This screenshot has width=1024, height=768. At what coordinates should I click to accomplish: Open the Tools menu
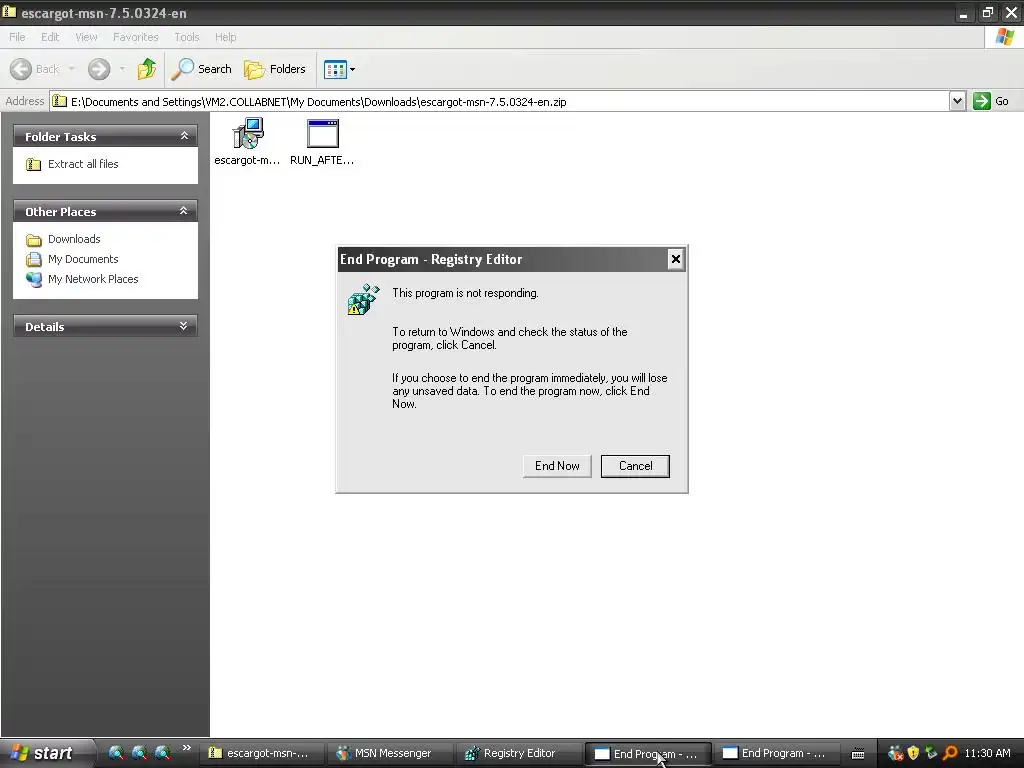click(x=187, y=37)
